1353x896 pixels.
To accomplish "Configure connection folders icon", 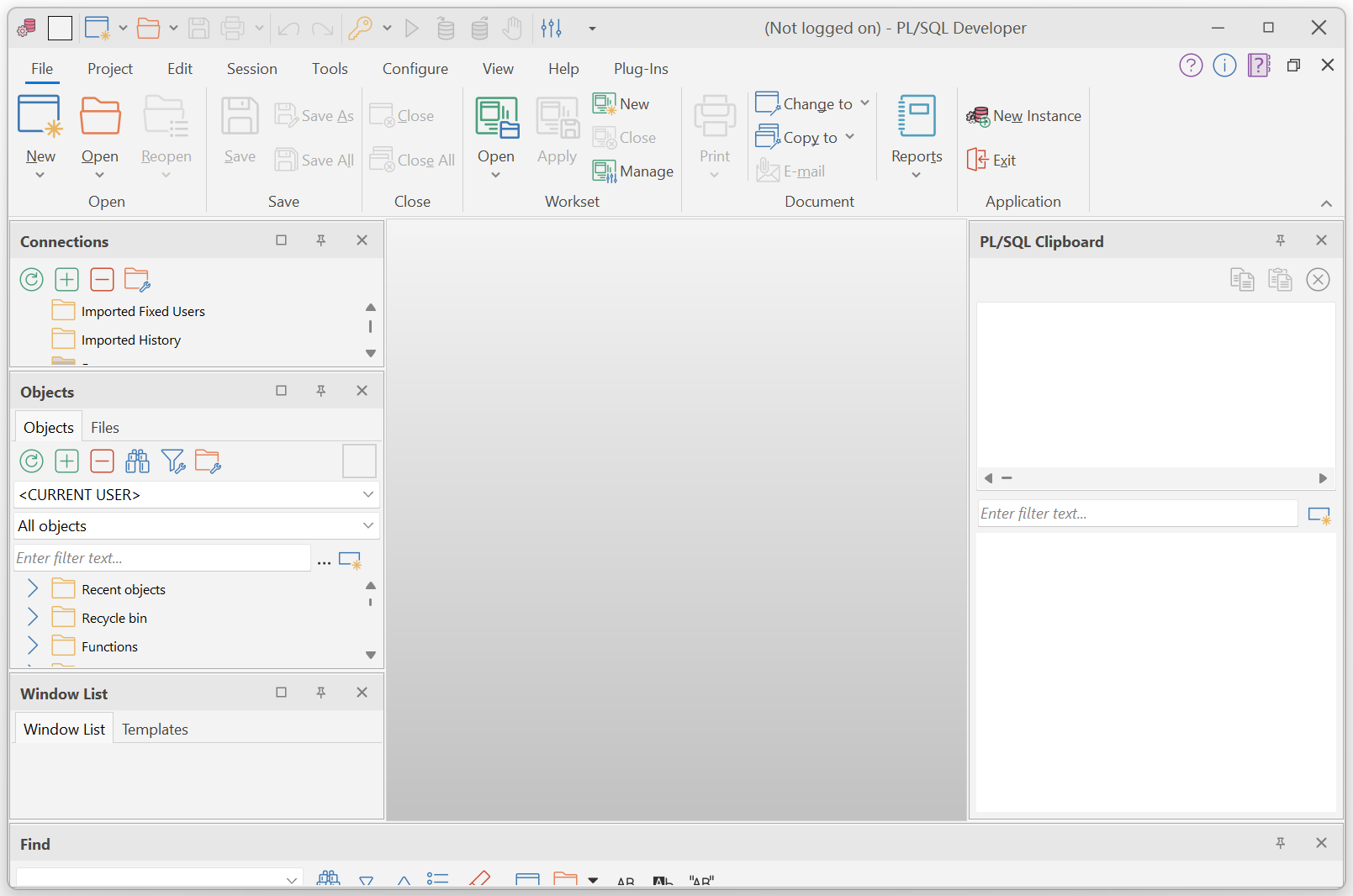I will point(137,279).
